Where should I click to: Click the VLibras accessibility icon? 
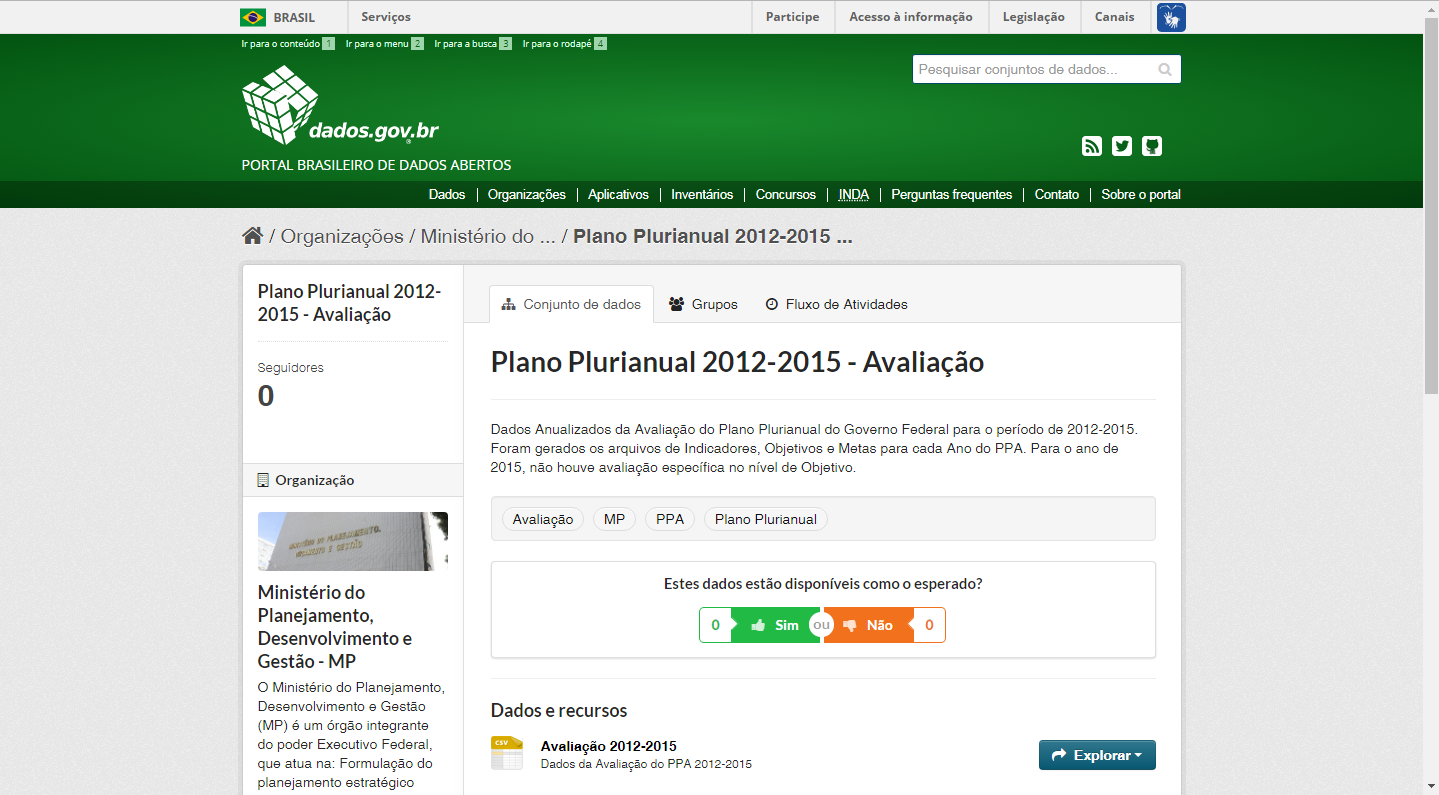point(1171,17)
